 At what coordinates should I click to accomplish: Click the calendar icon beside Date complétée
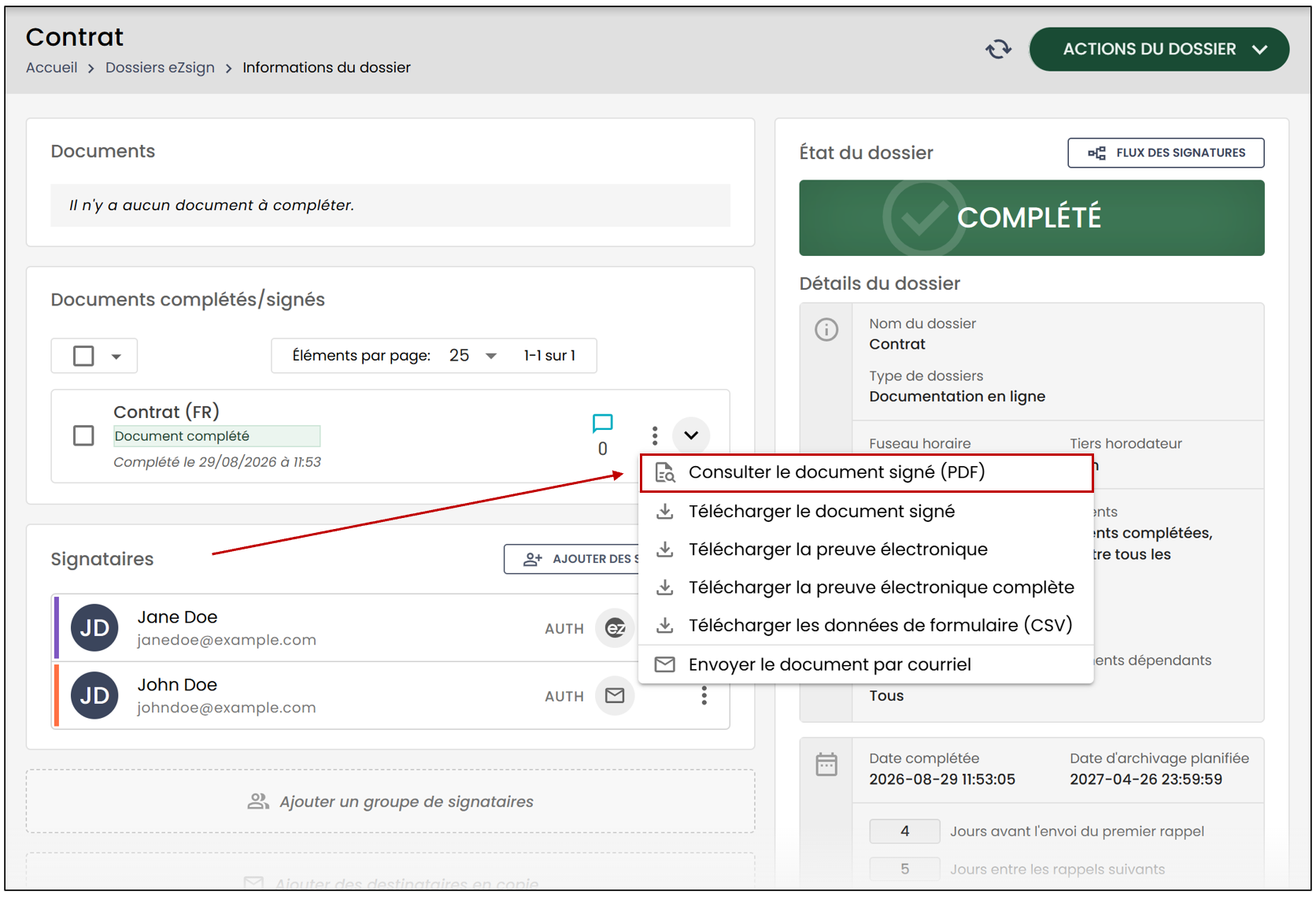click(x=826, y=764)
